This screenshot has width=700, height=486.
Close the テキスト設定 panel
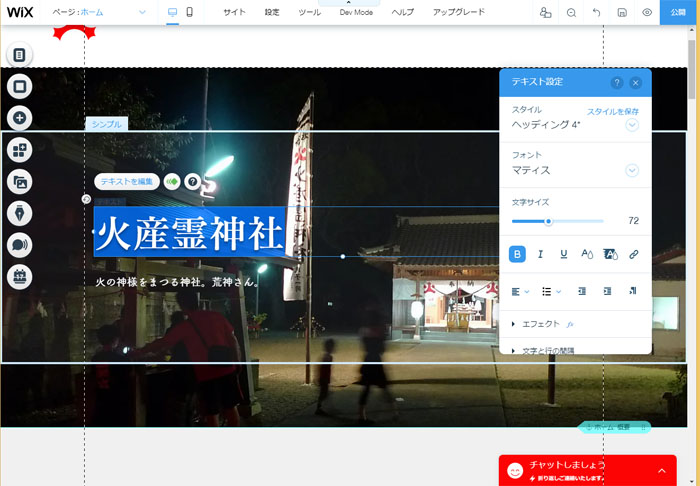click(x=636, y=83)
